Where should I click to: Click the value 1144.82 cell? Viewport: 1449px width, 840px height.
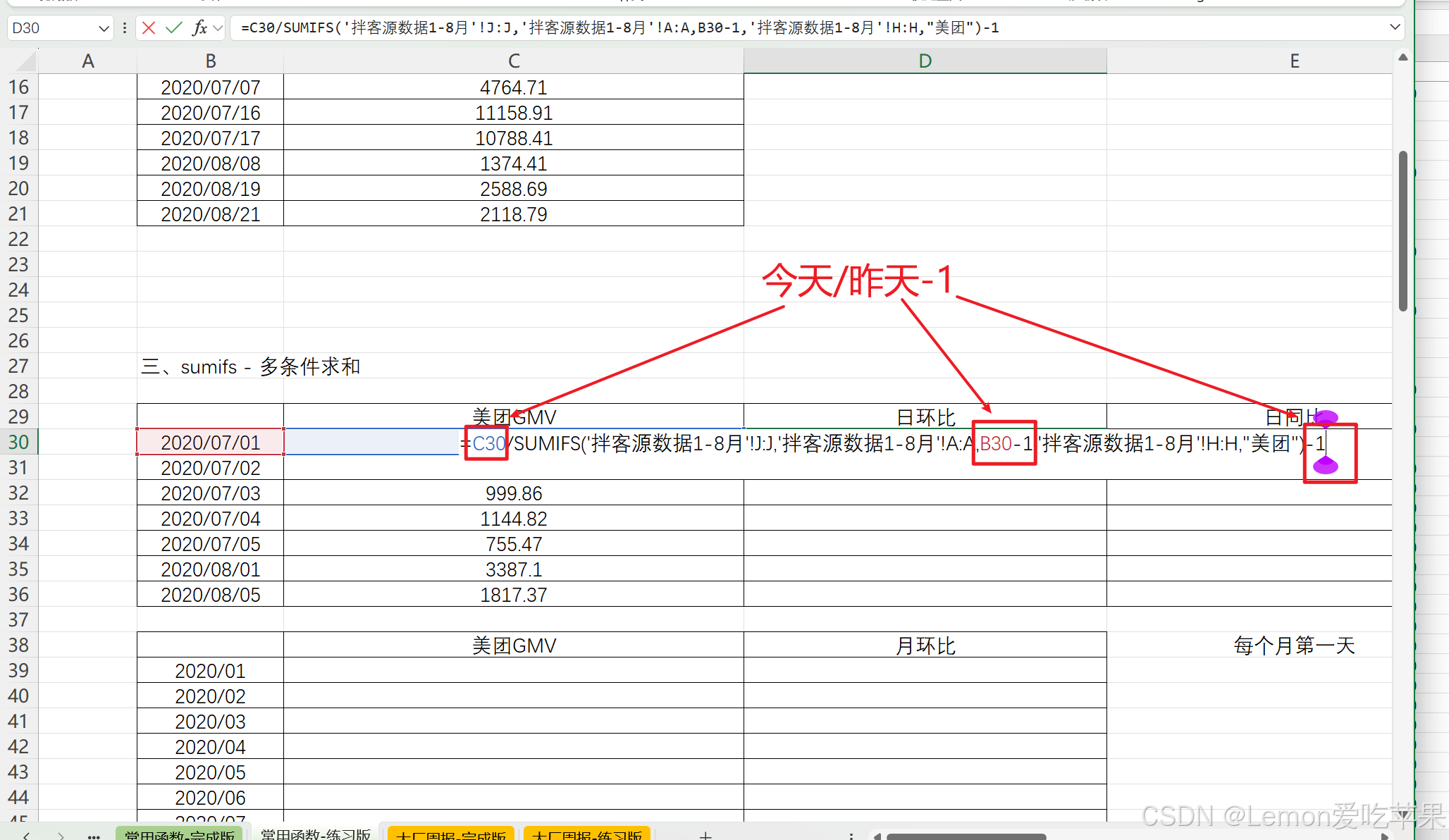[x=514, y=519]
